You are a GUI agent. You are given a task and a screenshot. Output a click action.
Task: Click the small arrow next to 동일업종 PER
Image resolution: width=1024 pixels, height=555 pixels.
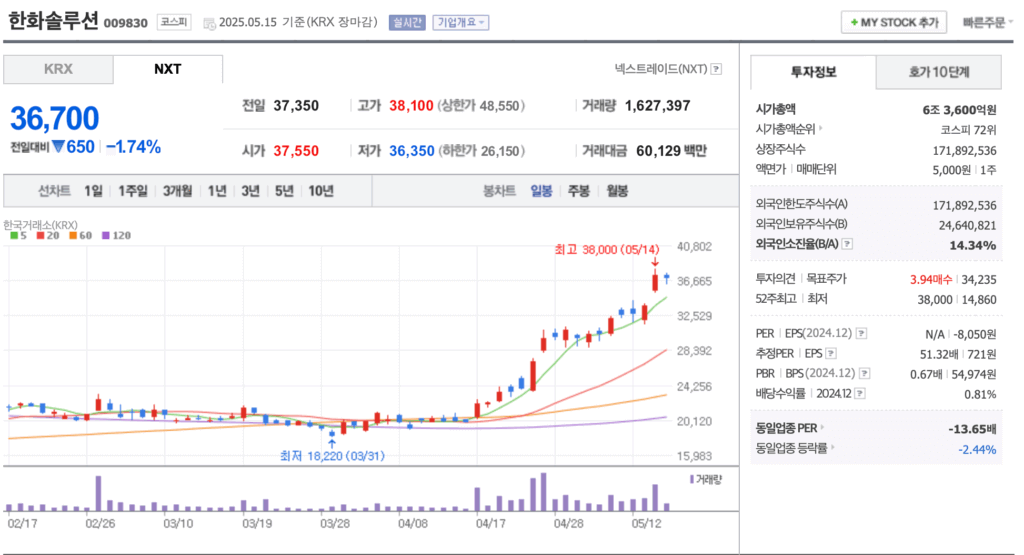click(x=822, y=428)
